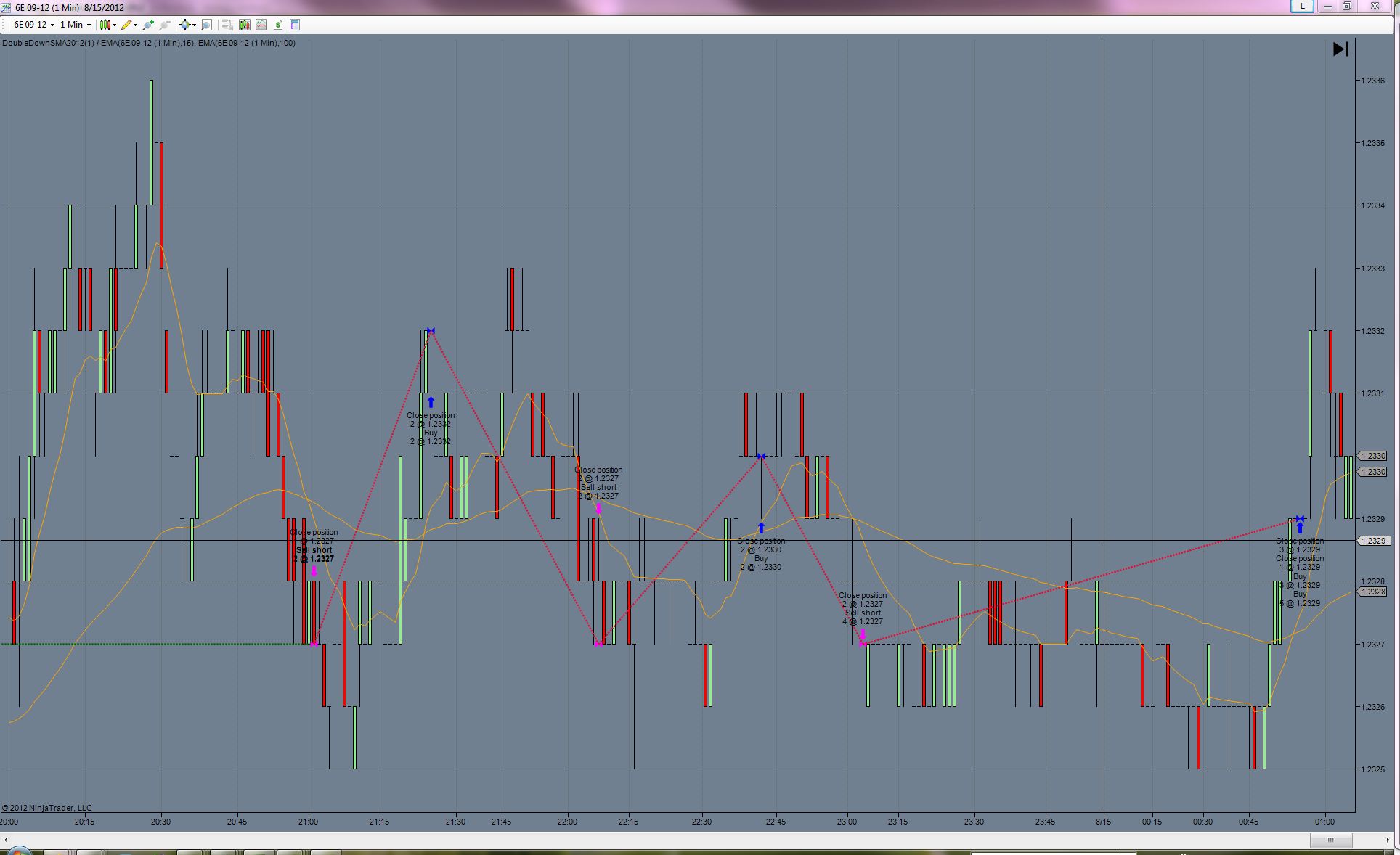Open the indicators line-chart icon
Screen dimensions: 1400x855
(x=261, y=25)
